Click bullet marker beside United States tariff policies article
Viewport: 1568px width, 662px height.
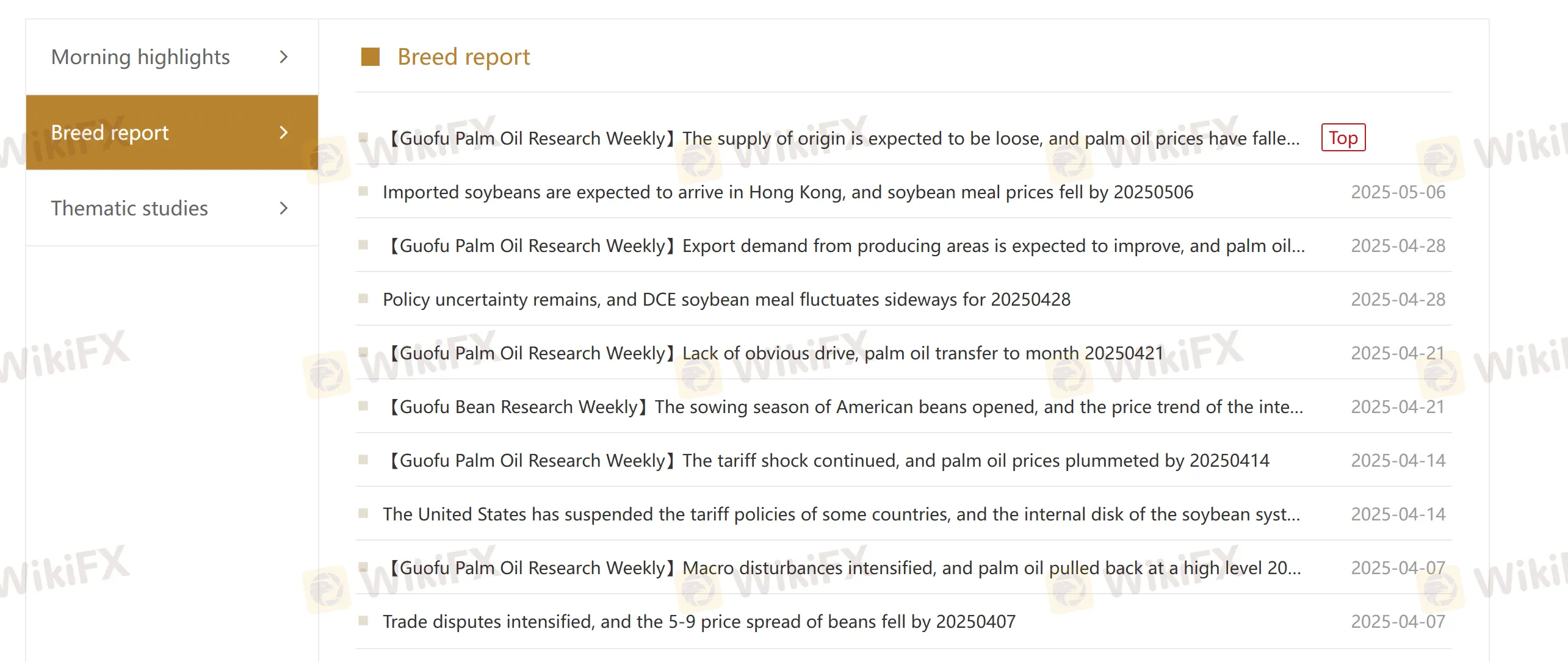click(364, 514)
